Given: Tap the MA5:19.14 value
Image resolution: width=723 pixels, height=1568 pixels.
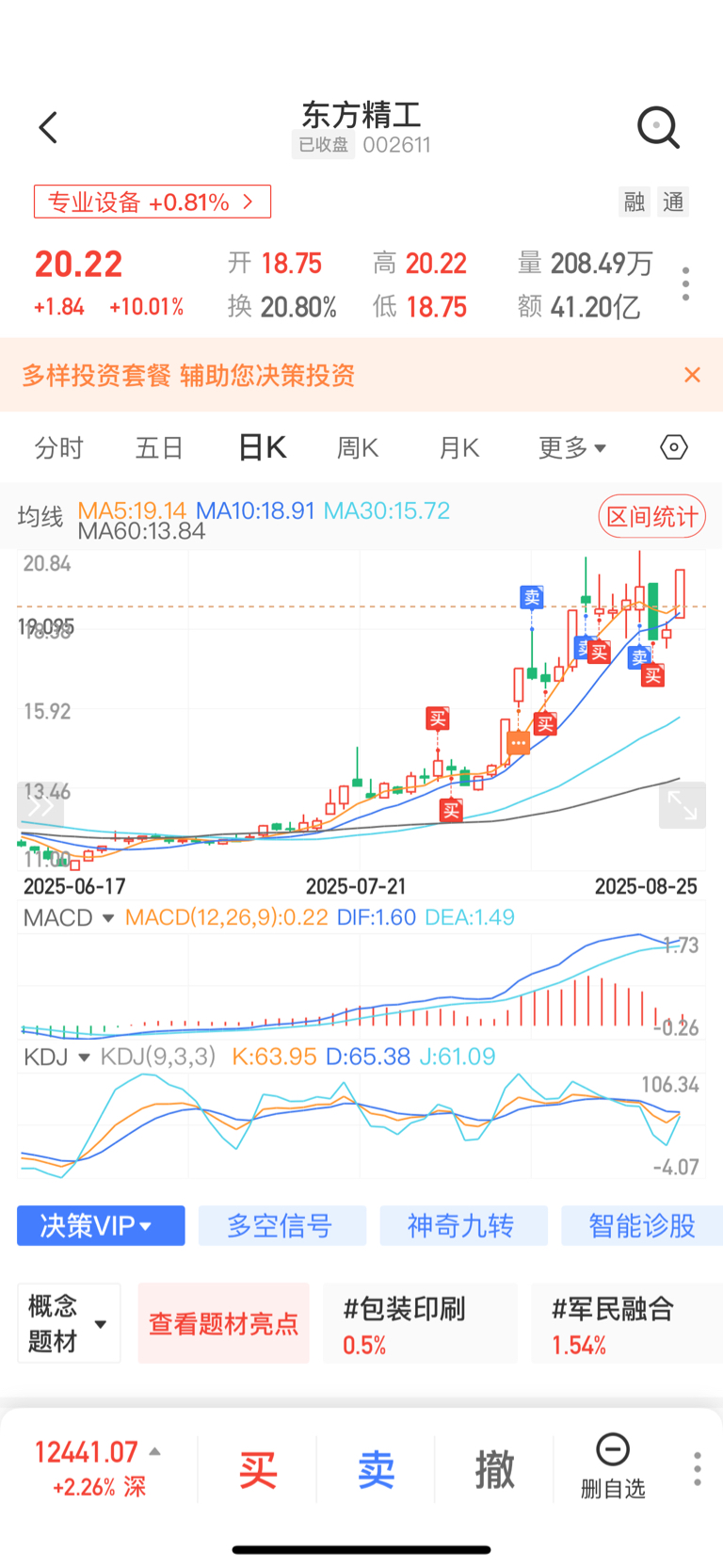Looking at the screenshot, I should point(132,510).
